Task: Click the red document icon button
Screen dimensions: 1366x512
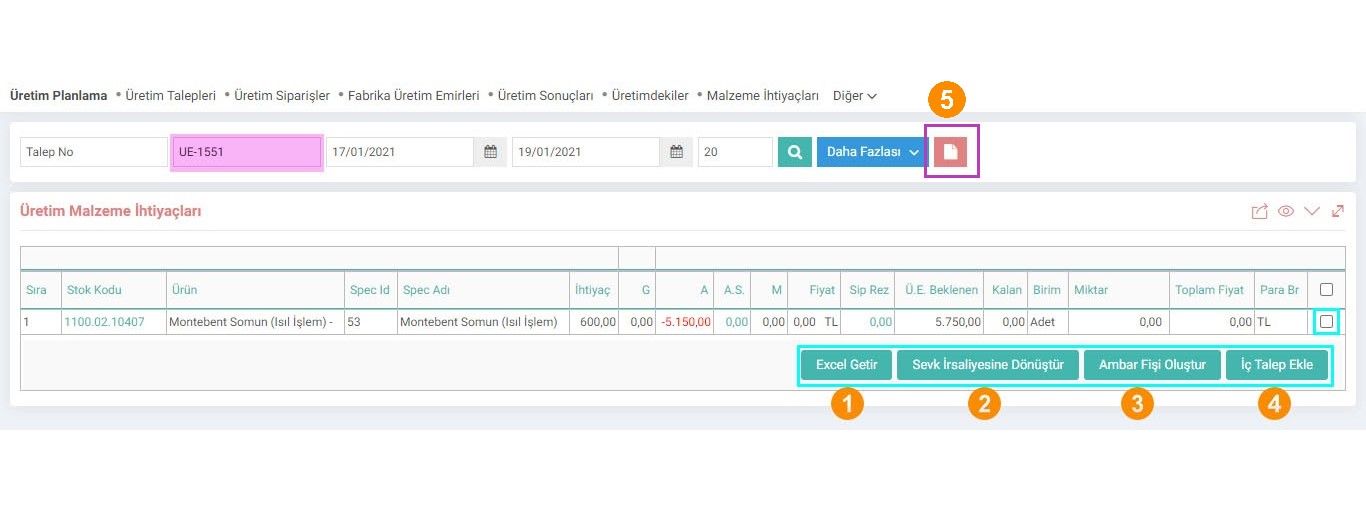Action: (951, 152)
